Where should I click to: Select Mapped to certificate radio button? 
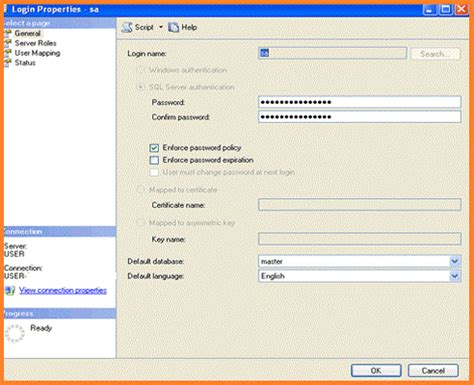(141, 190)
